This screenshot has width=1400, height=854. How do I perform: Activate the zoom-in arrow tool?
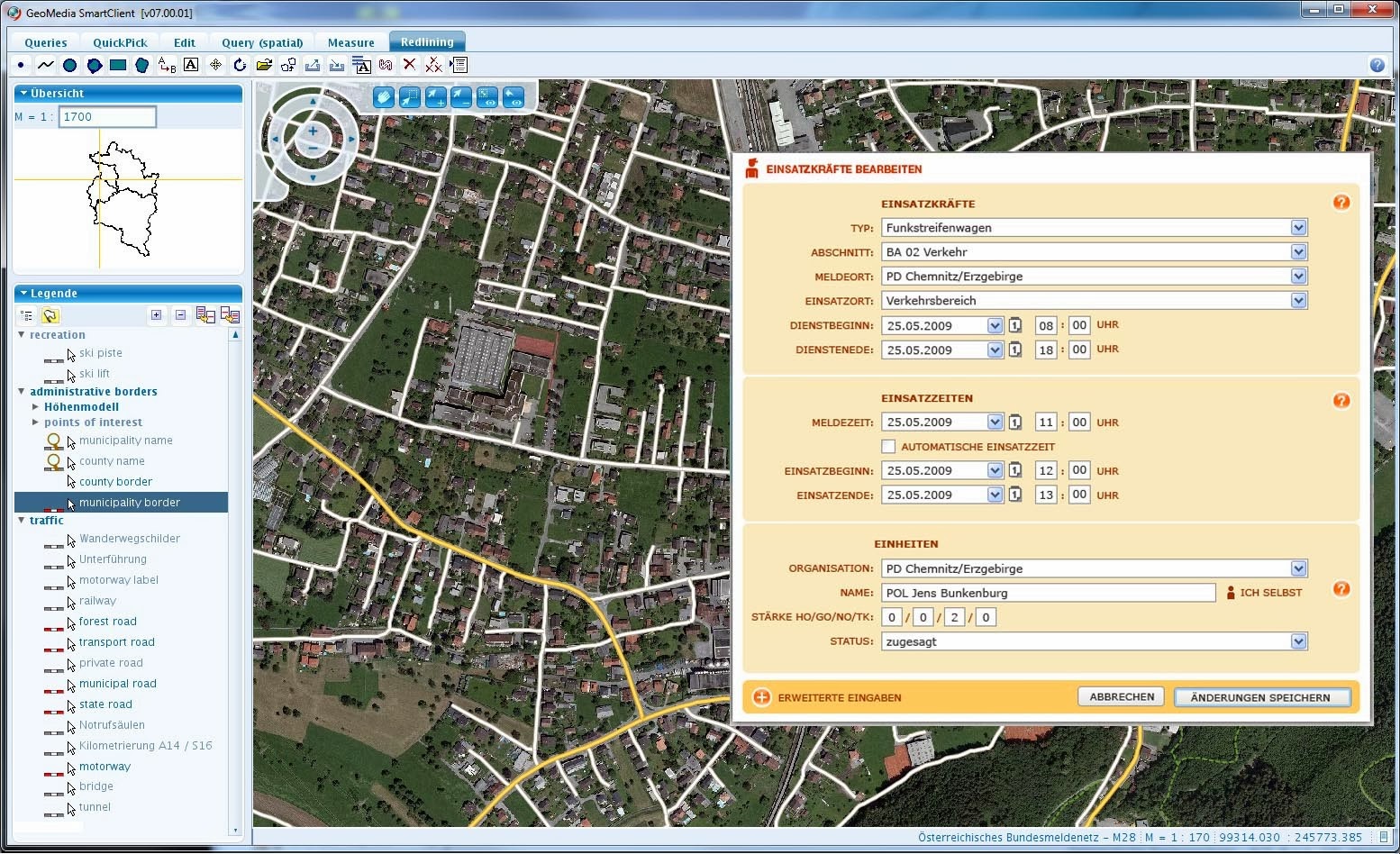pyautogui.click(x=435, y=96)
